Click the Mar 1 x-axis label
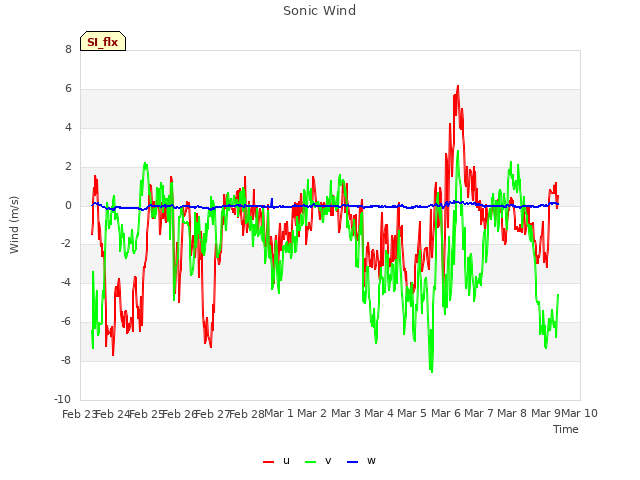Screen dimensions: 640x480 pyautogui.click(x=279, y=413)
